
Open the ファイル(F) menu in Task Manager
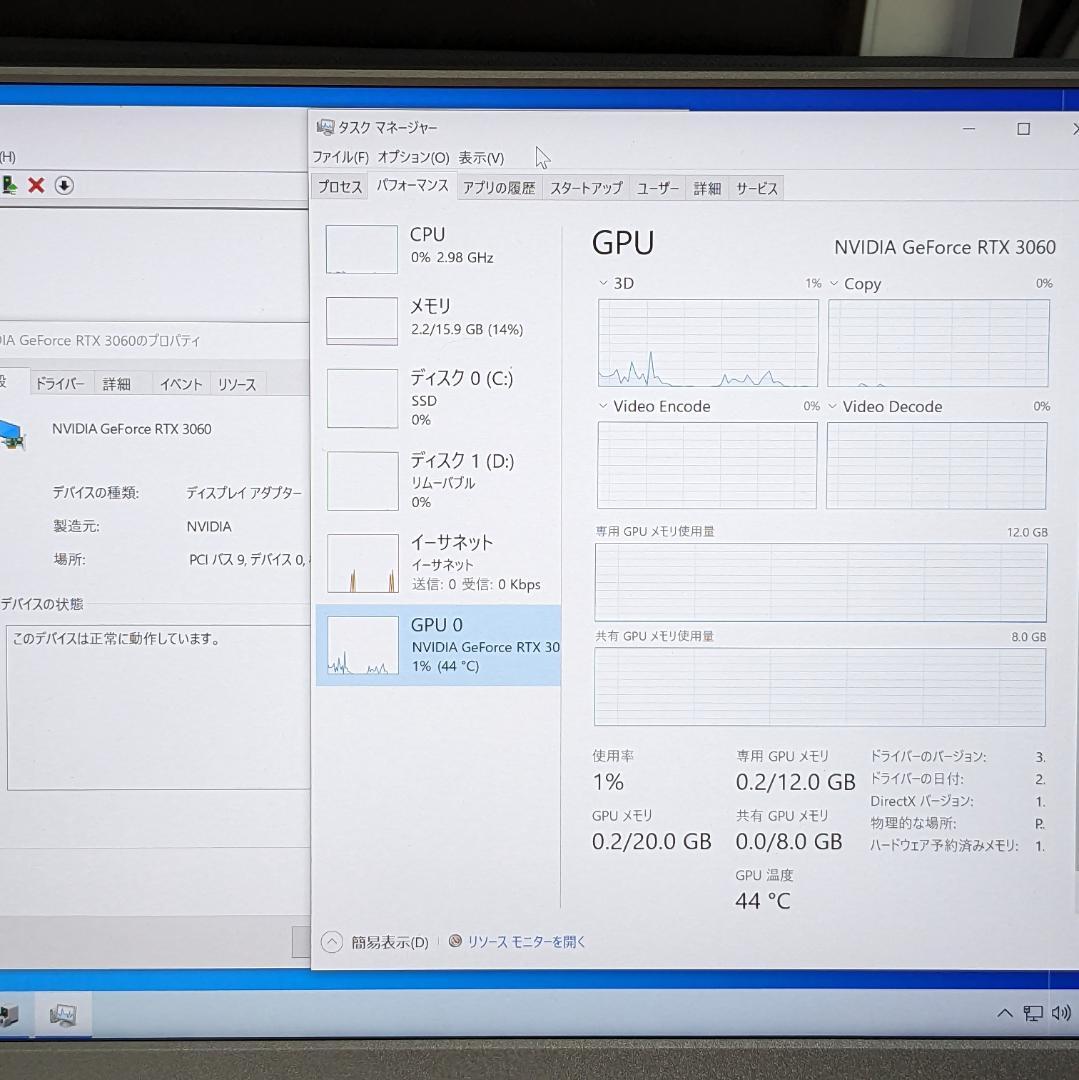coord(340,158)
